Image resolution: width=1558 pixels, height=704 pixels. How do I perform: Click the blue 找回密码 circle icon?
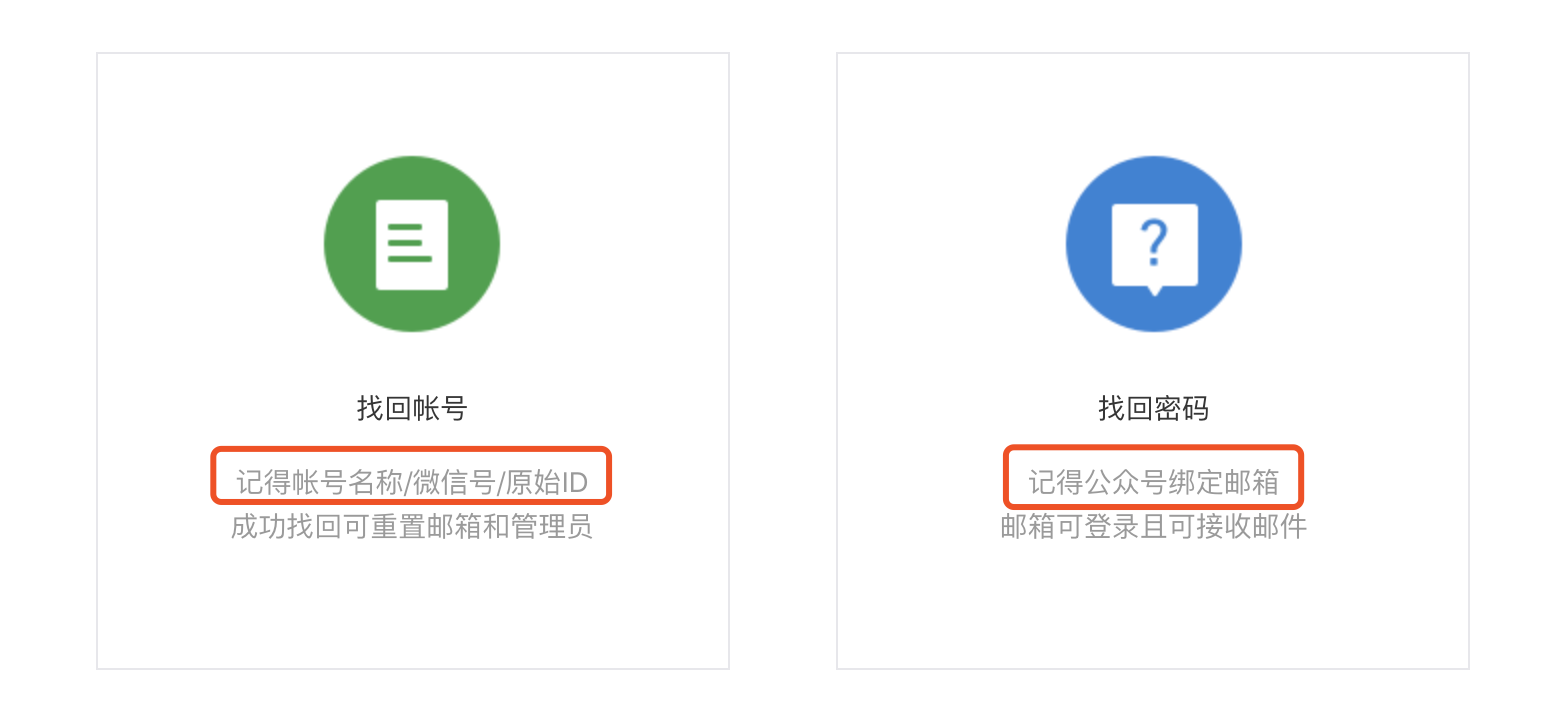[x=1153, y=244]
